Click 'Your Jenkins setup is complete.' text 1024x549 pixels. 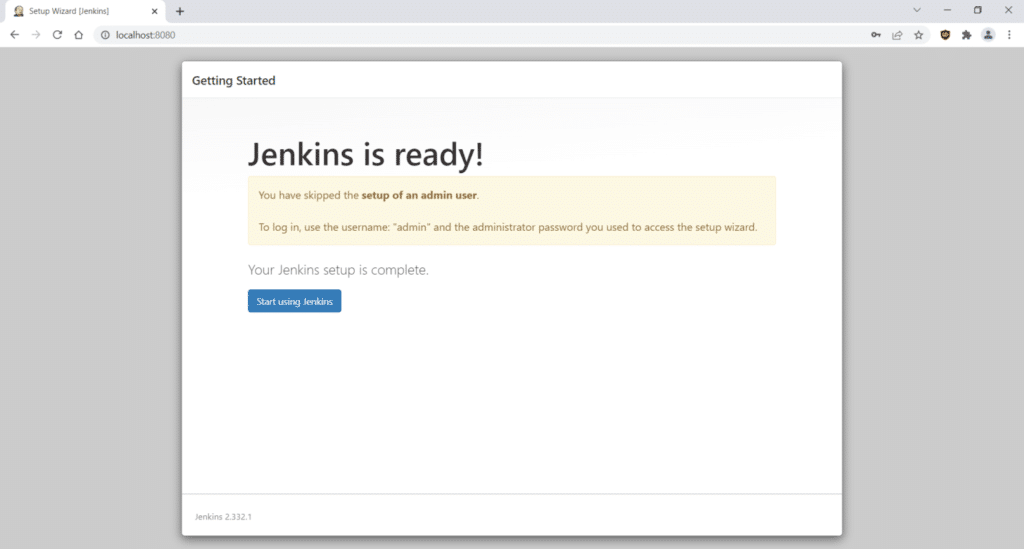(338, 270)
